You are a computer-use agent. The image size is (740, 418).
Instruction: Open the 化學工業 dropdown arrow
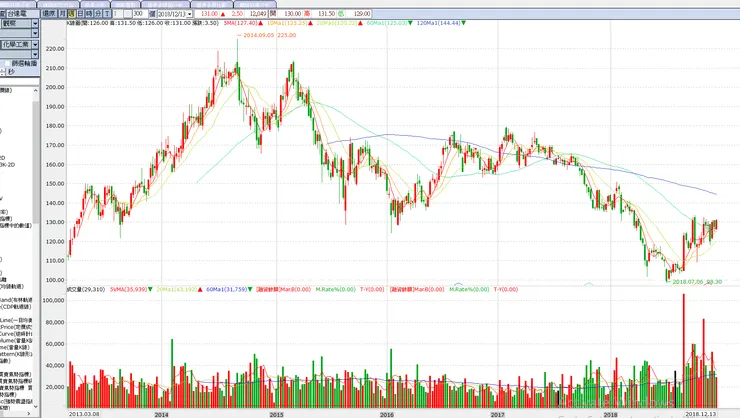click(x=35, y=44)
